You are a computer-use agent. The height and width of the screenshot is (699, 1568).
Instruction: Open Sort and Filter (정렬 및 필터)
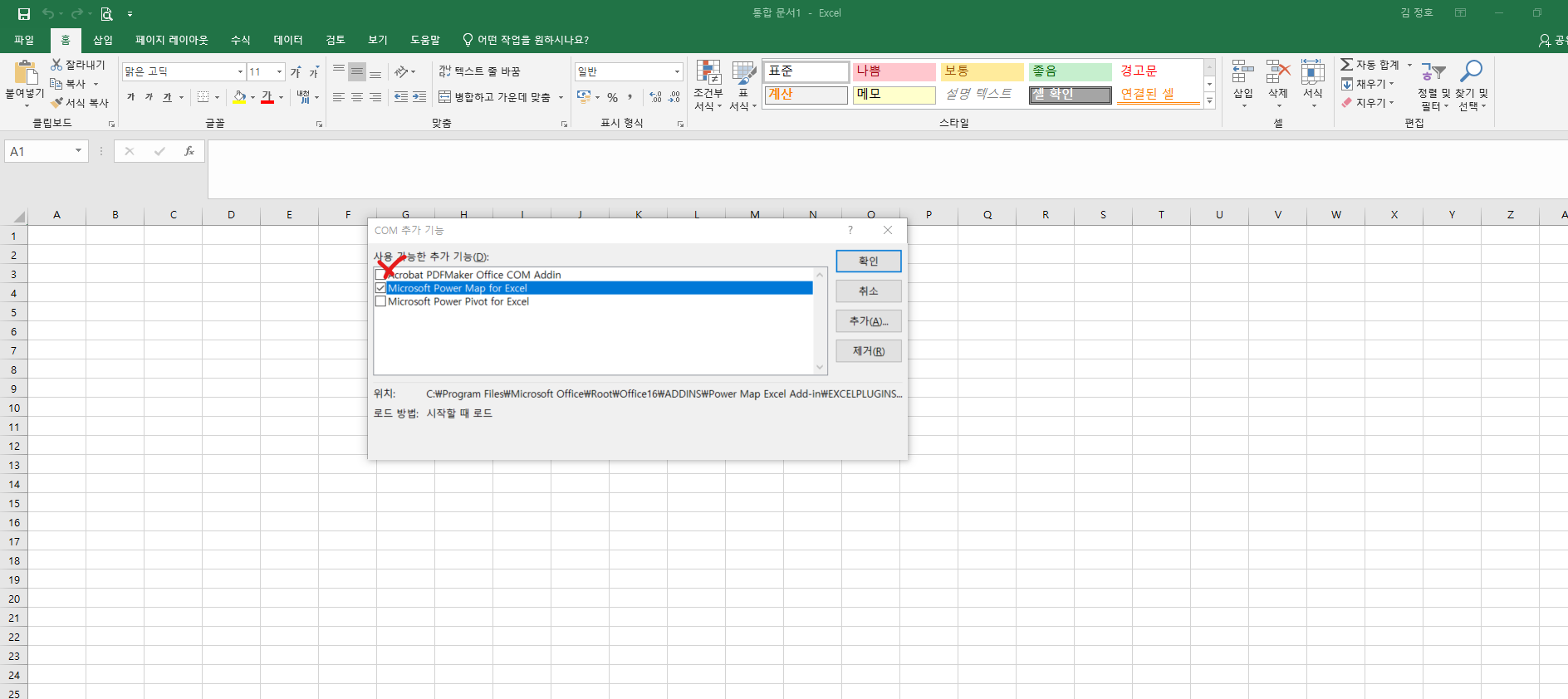pyautogui.click(x=1434, y=85)
